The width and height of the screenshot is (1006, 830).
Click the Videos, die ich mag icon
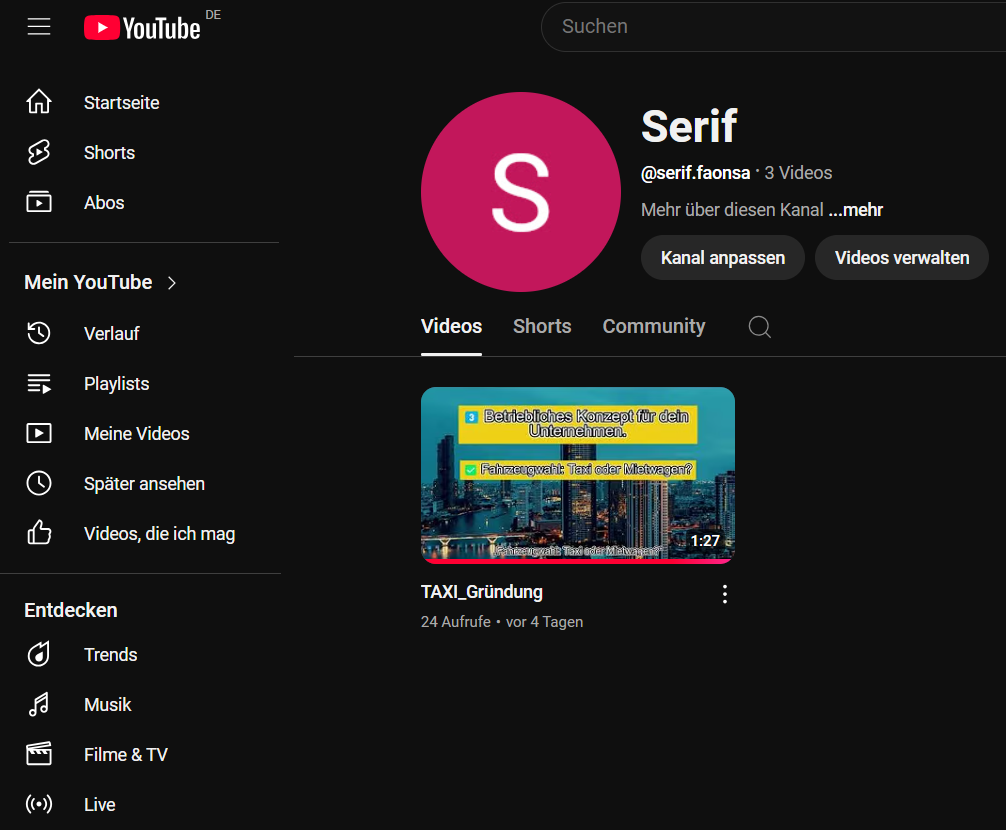(x=39, y=533)
